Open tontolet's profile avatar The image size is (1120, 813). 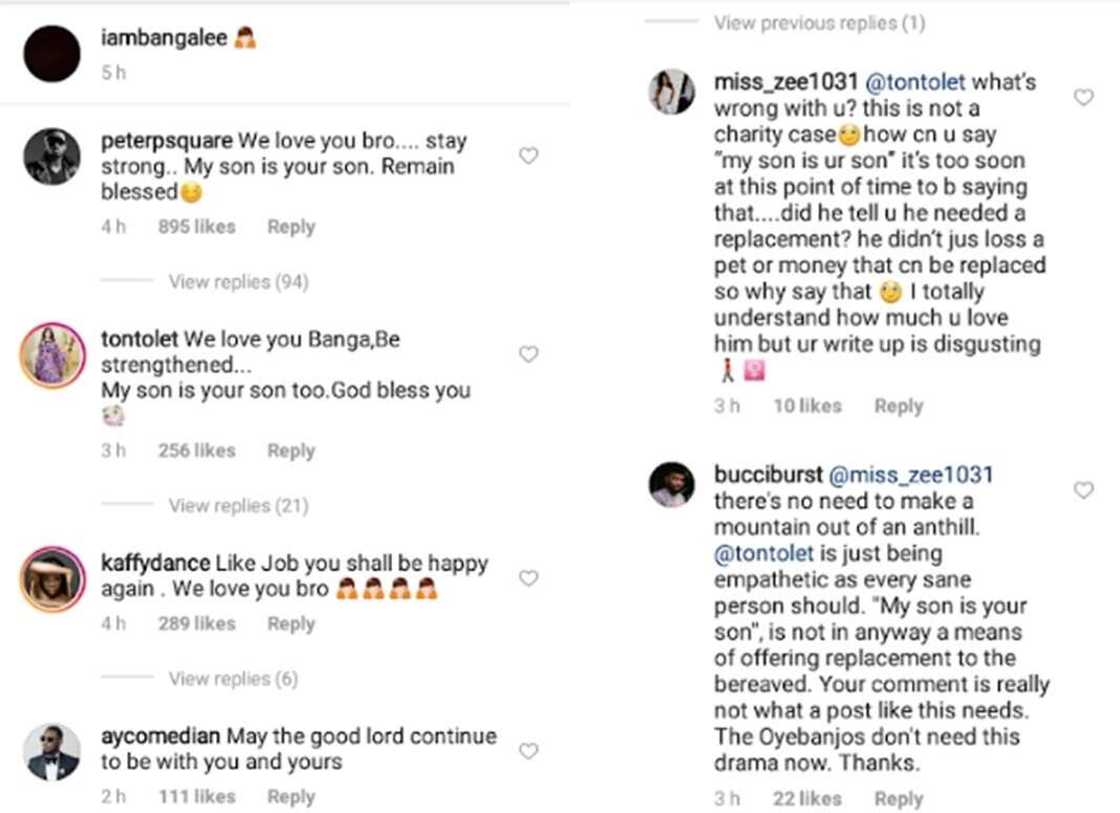tap(52, 355)
